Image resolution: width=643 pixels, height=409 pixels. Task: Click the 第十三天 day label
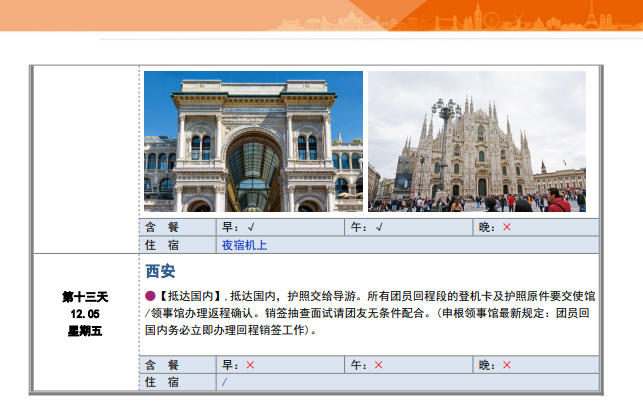point(85,297)
